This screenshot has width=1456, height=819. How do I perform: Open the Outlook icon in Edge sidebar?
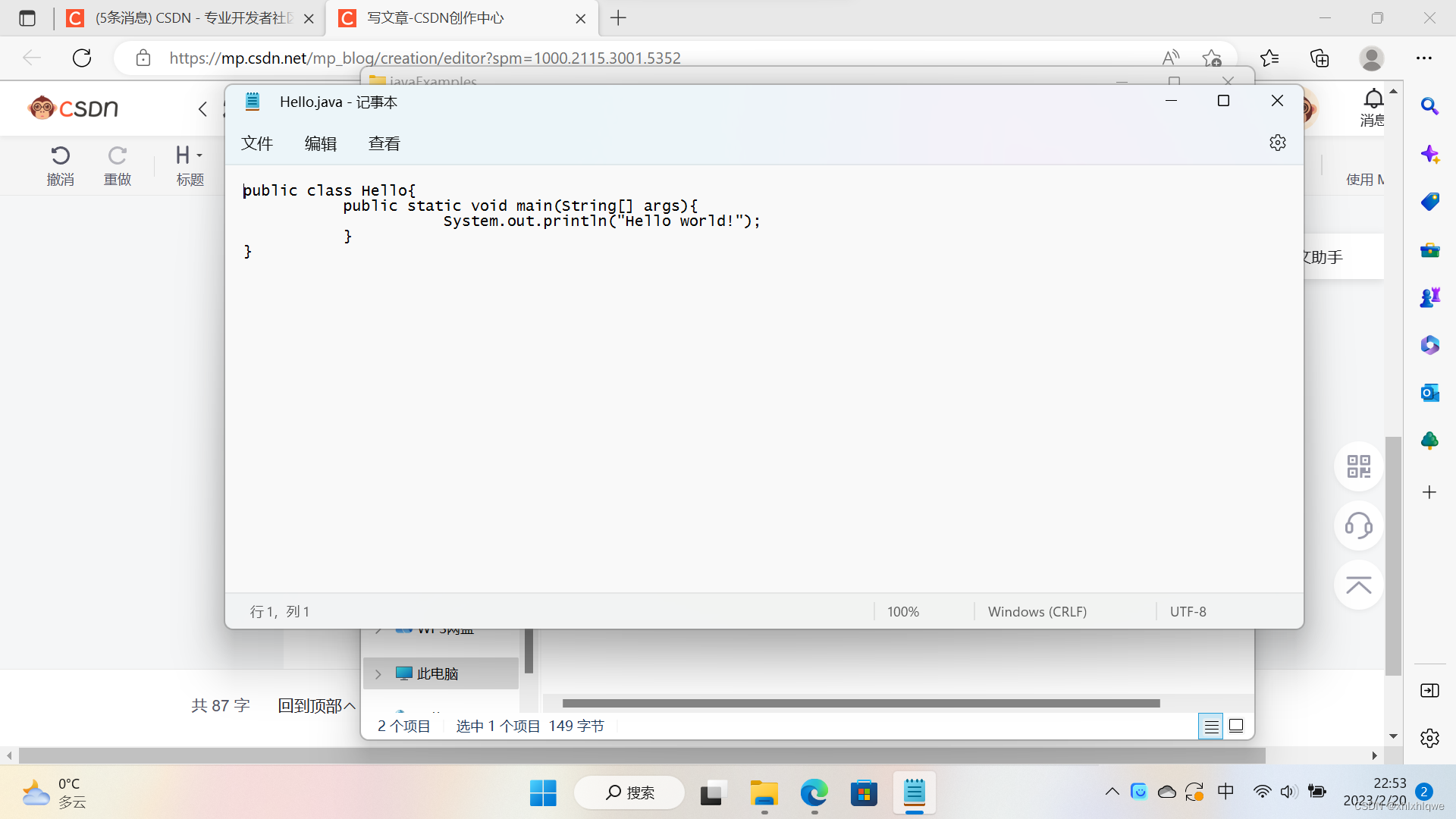[1429, 393]
